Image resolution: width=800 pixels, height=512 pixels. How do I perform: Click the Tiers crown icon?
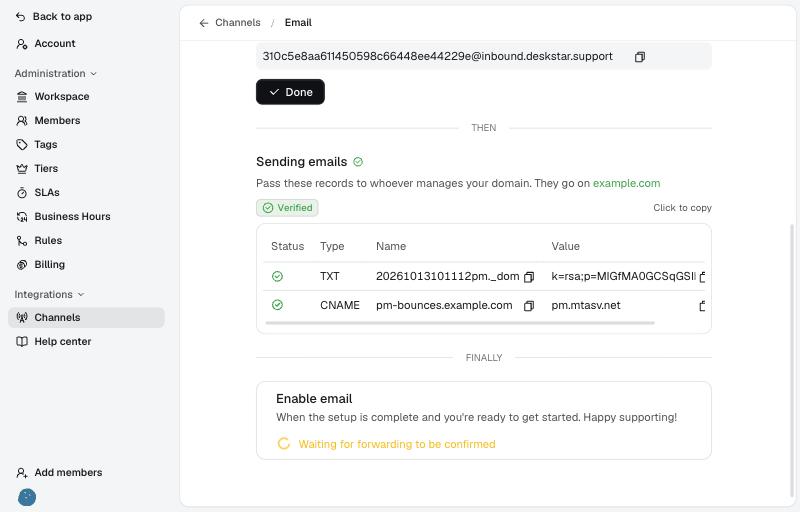click(x=22, y=169)
